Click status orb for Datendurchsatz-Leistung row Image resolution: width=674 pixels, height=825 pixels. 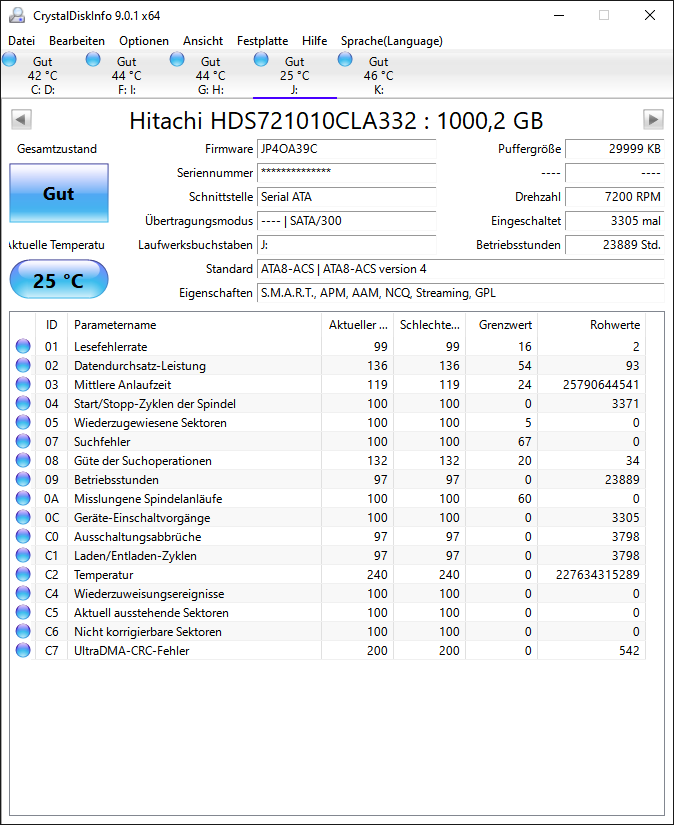23,365
